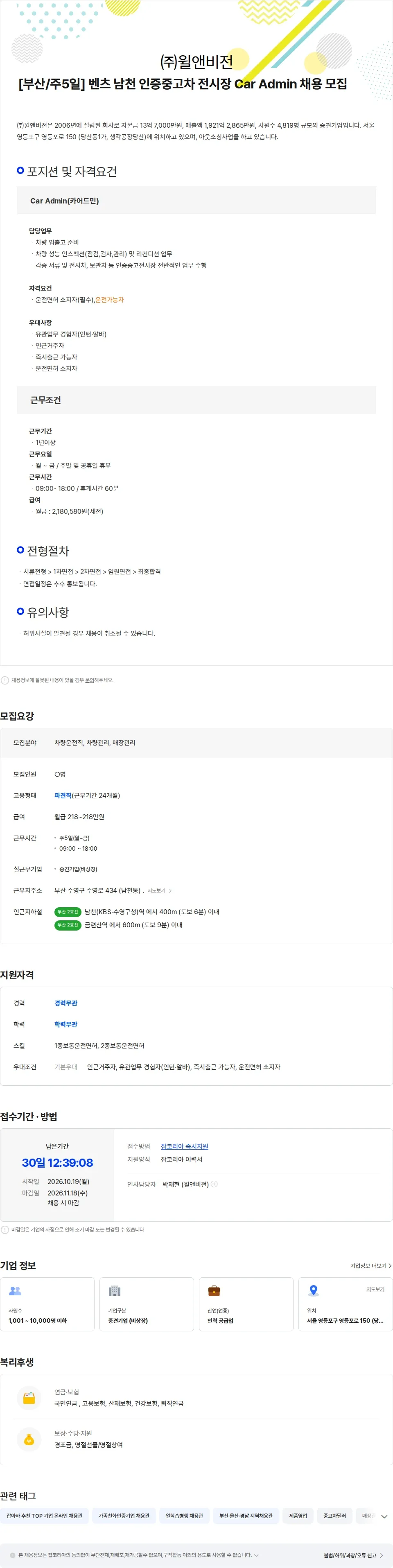Click 경력무관 in 지원자격
This screenshot has width=393, height=1568.
click(65, 1003)
